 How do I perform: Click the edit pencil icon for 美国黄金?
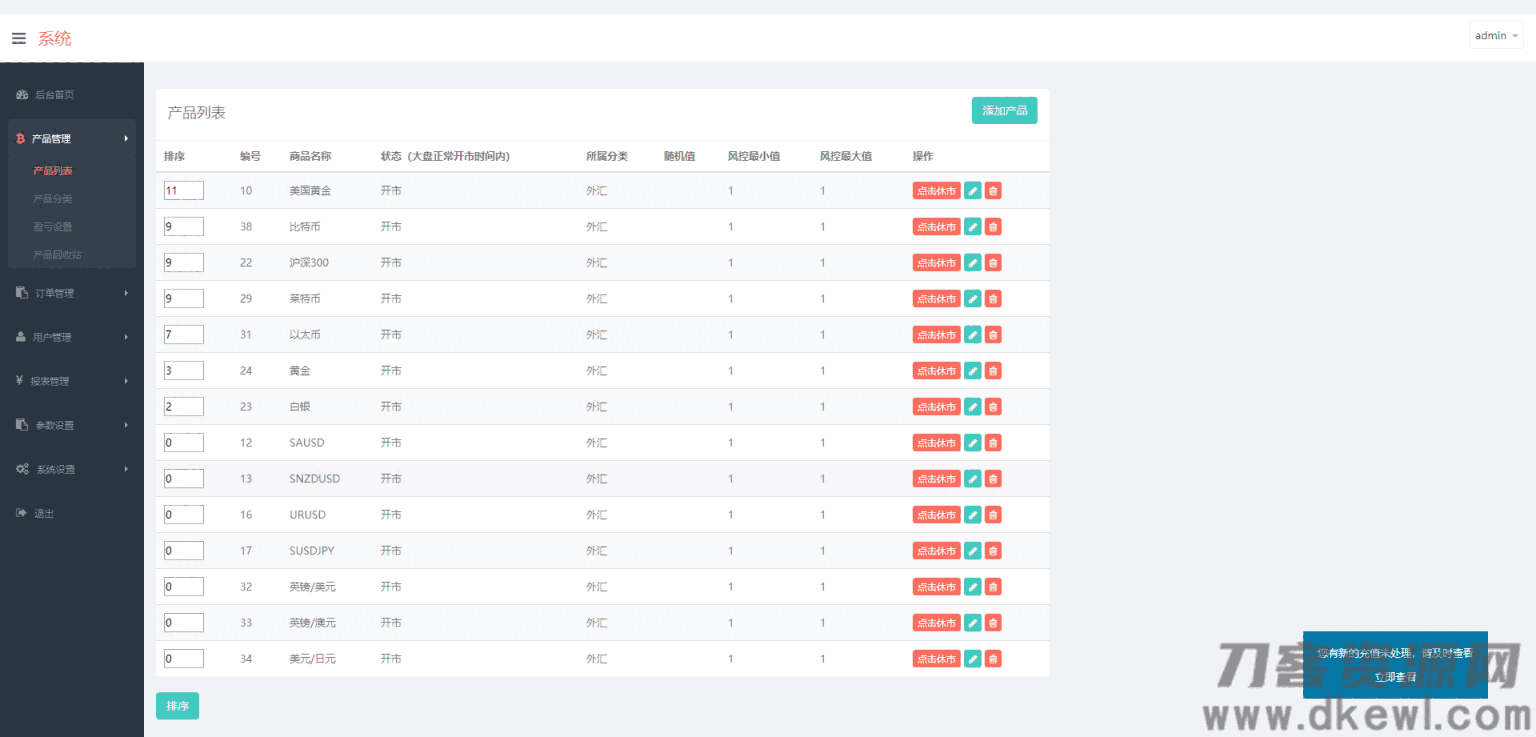[x=972, y=191]
